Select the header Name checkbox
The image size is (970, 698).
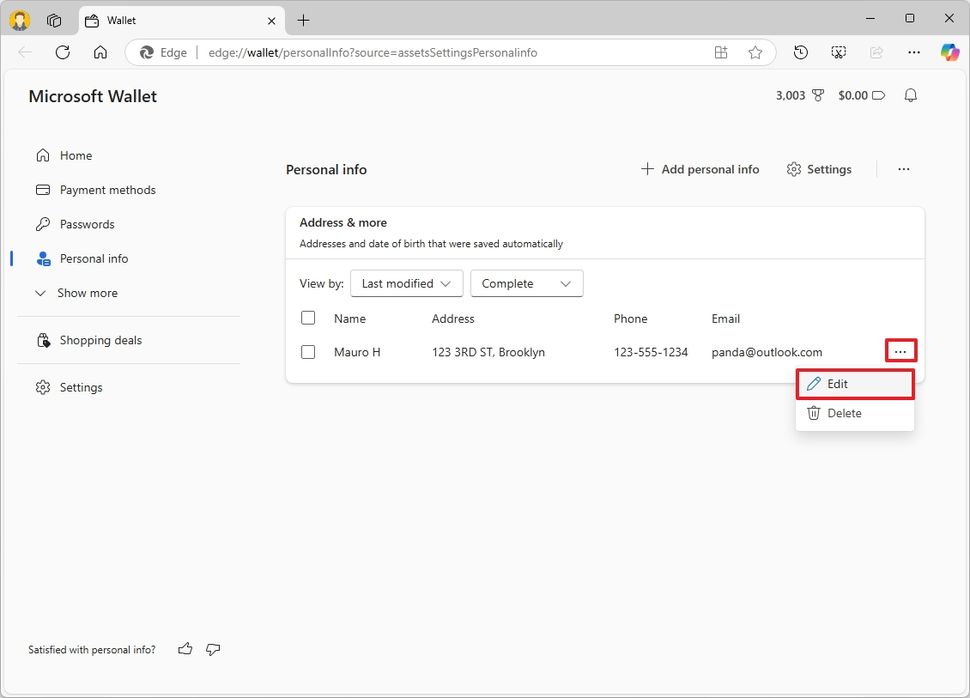tap(308, 318)
